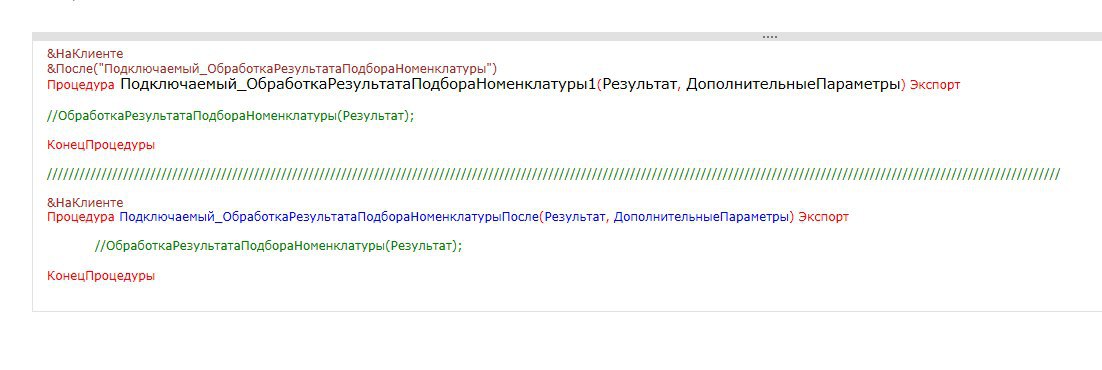
Task: Click the Процедура keyword before the Номенклатуры1 name
Action: 81,85
